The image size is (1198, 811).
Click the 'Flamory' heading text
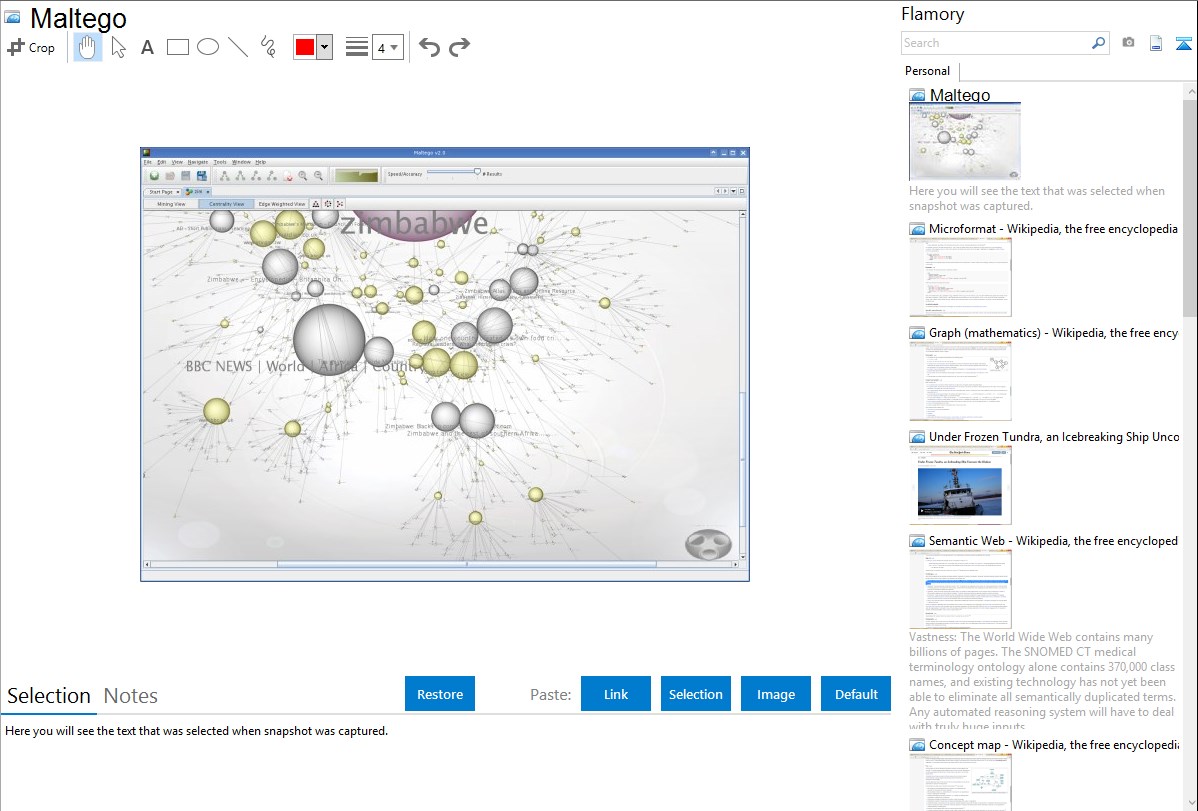[x=932, y=14]
